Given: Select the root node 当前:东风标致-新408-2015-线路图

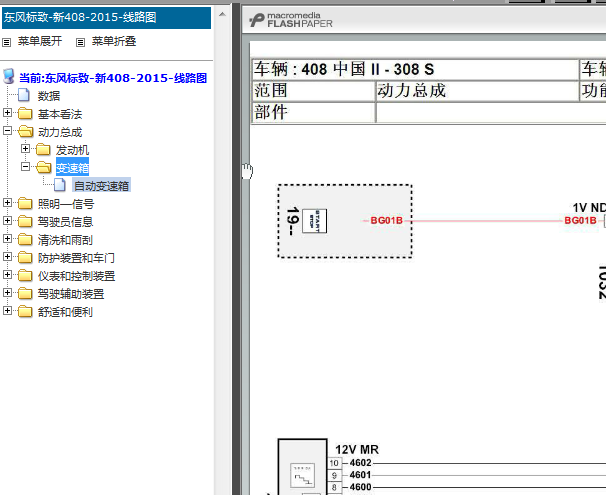Looking at the screenshot, I should coord(113,78).
